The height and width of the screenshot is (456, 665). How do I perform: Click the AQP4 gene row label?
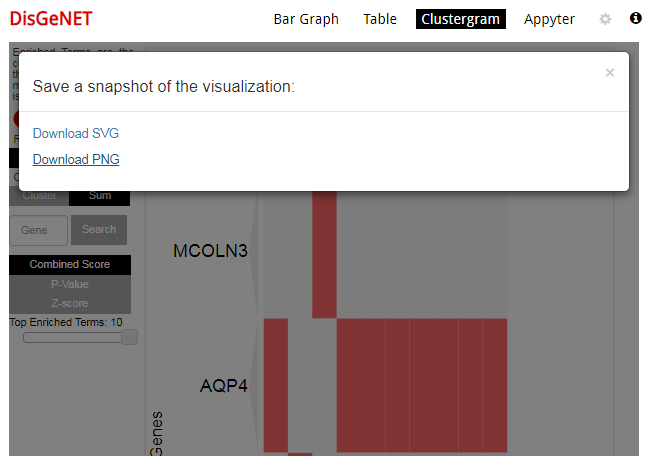[x=223, y=385]
